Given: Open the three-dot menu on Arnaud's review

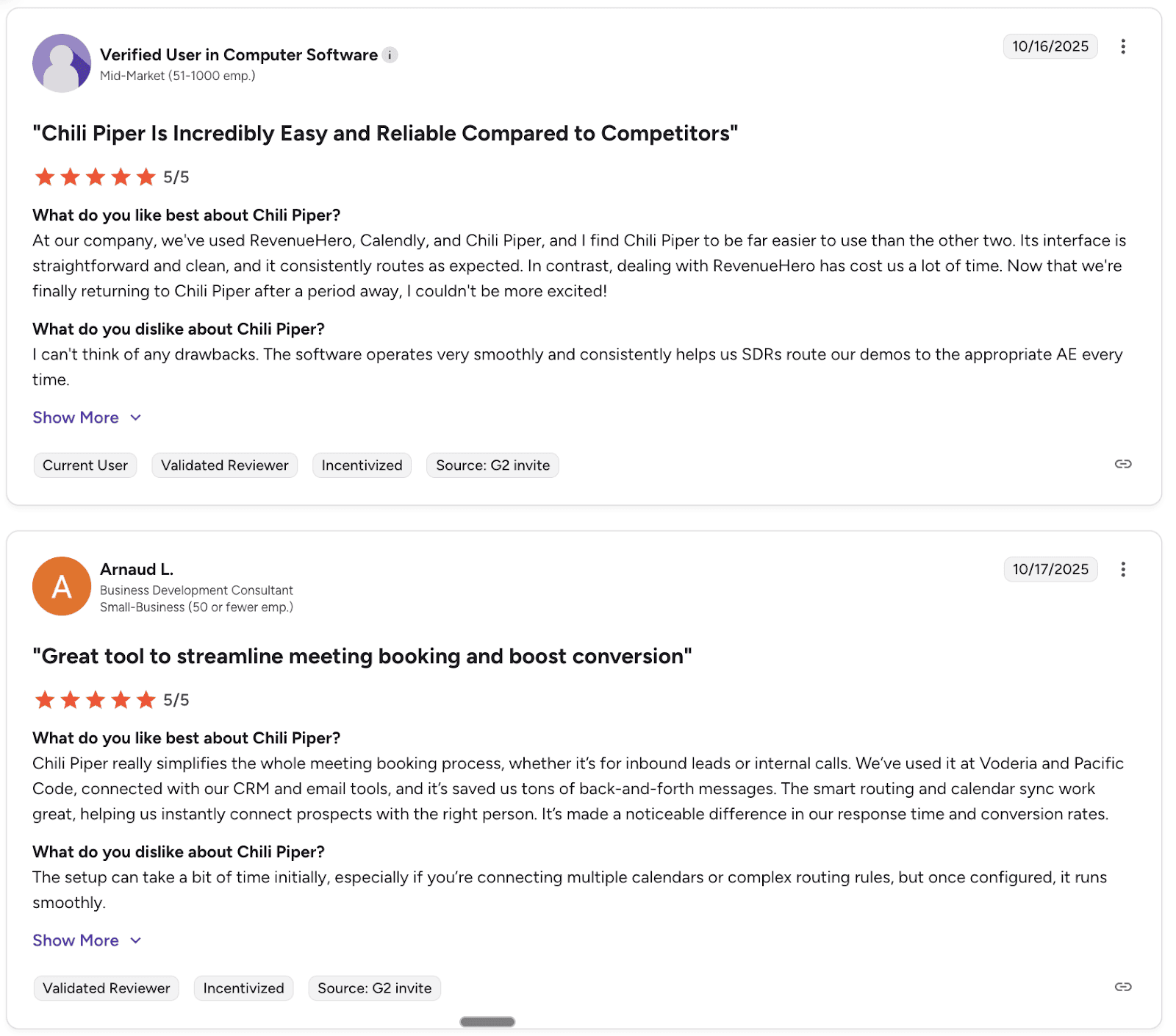Looking at the screenshot, I should 1123,569.
